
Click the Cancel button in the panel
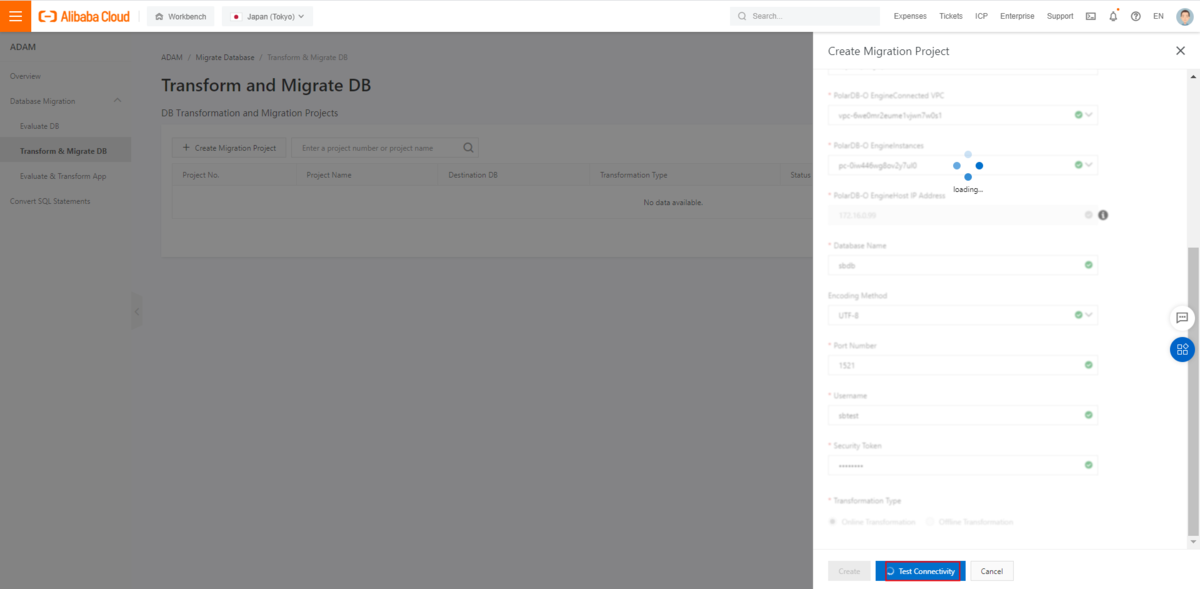pos(992,571)
